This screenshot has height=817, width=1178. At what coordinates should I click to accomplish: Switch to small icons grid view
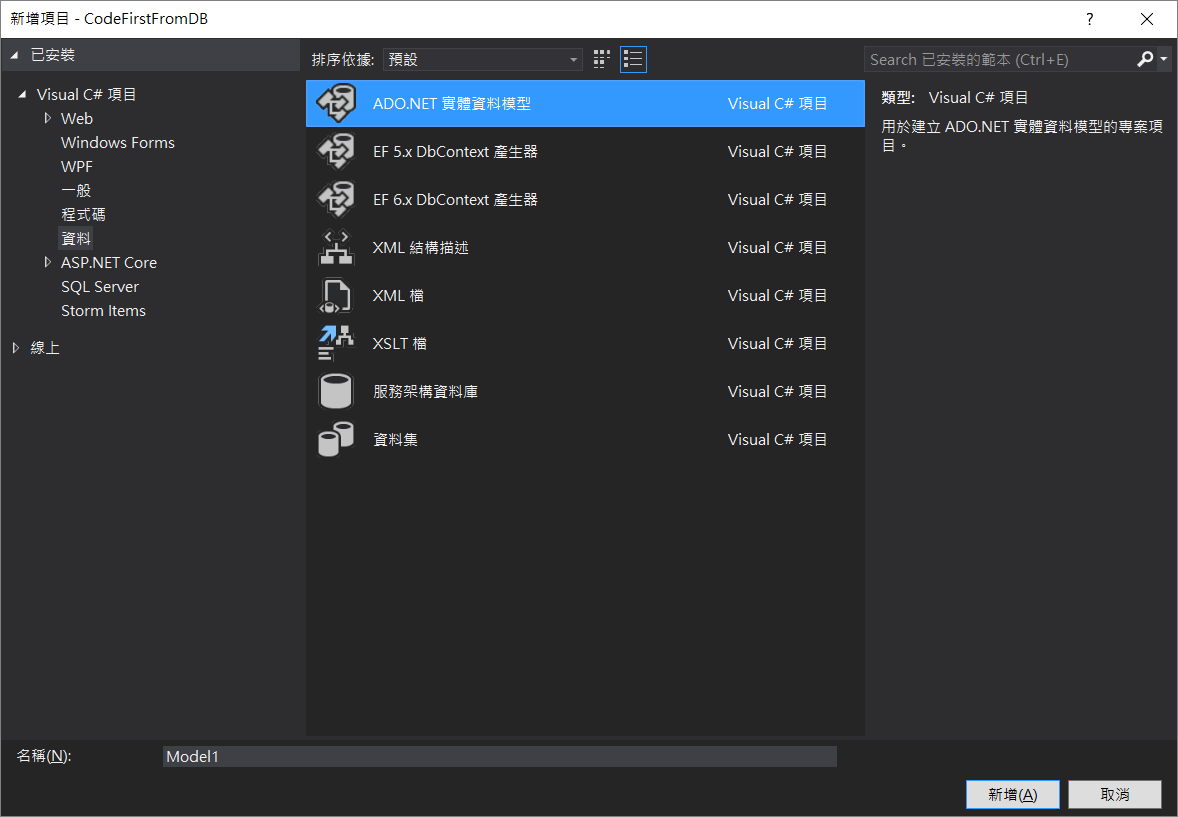pos(601,59)
